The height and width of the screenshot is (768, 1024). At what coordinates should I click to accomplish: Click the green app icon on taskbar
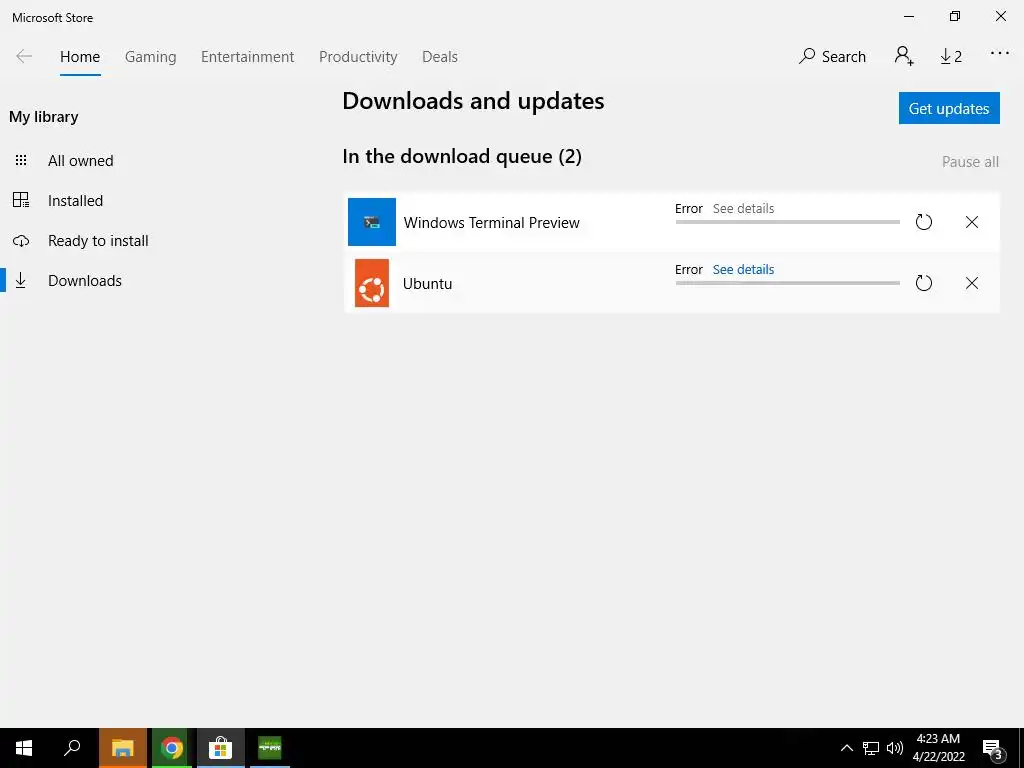click(270, 748)
